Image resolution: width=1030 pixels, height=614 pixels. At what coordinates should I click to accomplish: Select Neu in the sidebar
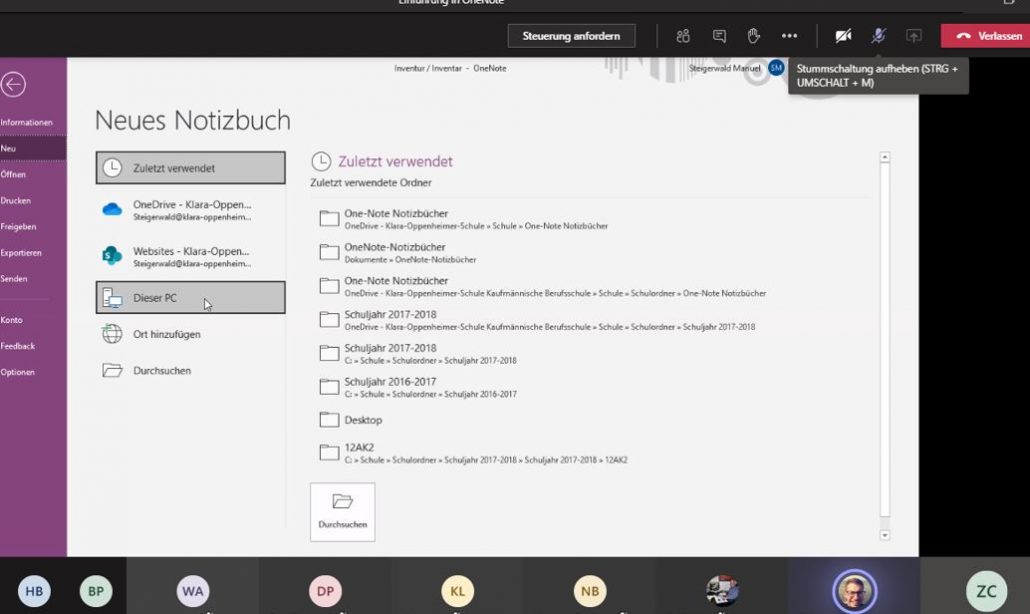(33, 148)
